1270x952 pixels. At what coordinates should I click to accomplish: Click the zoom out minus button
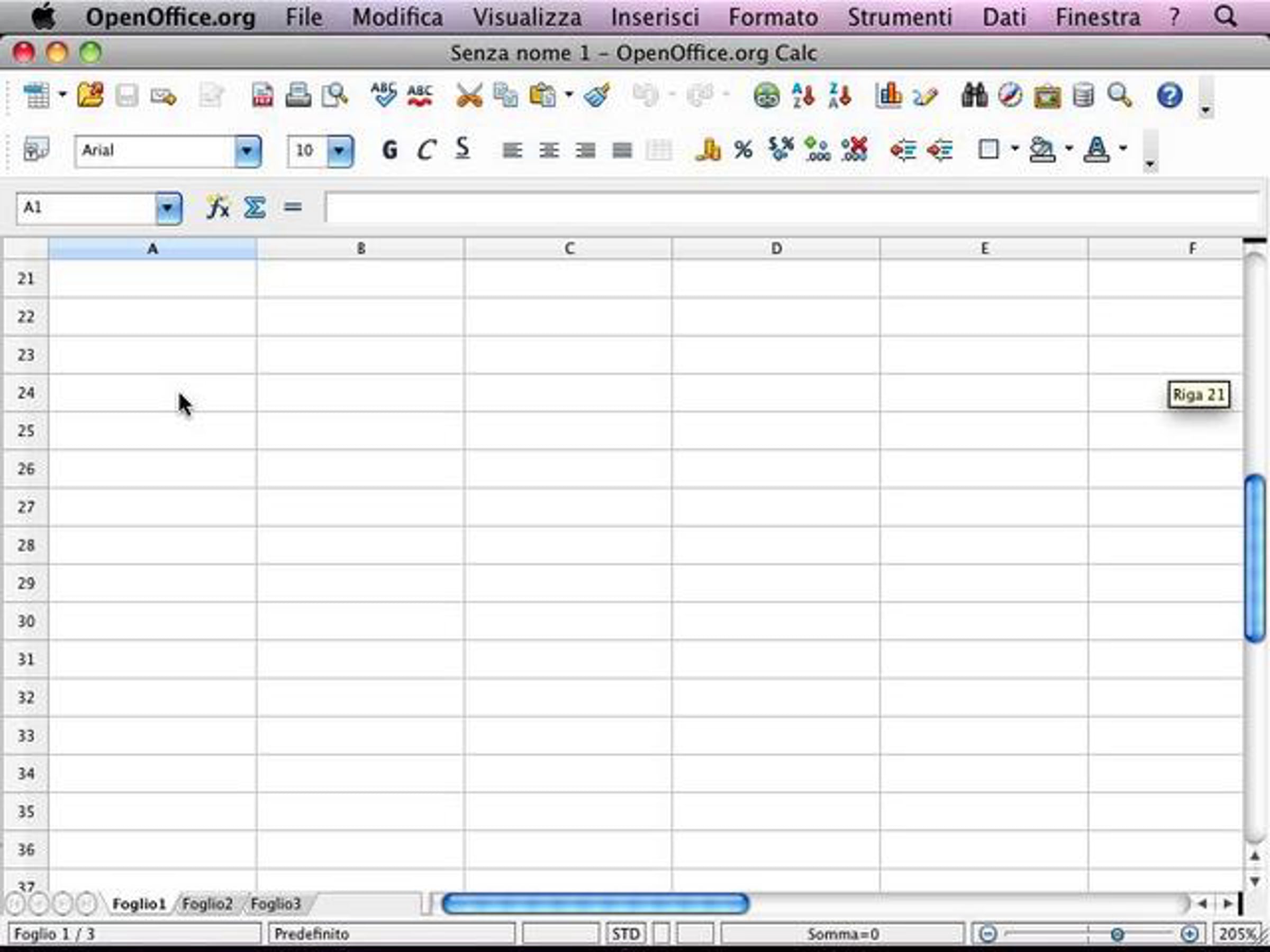987,934
